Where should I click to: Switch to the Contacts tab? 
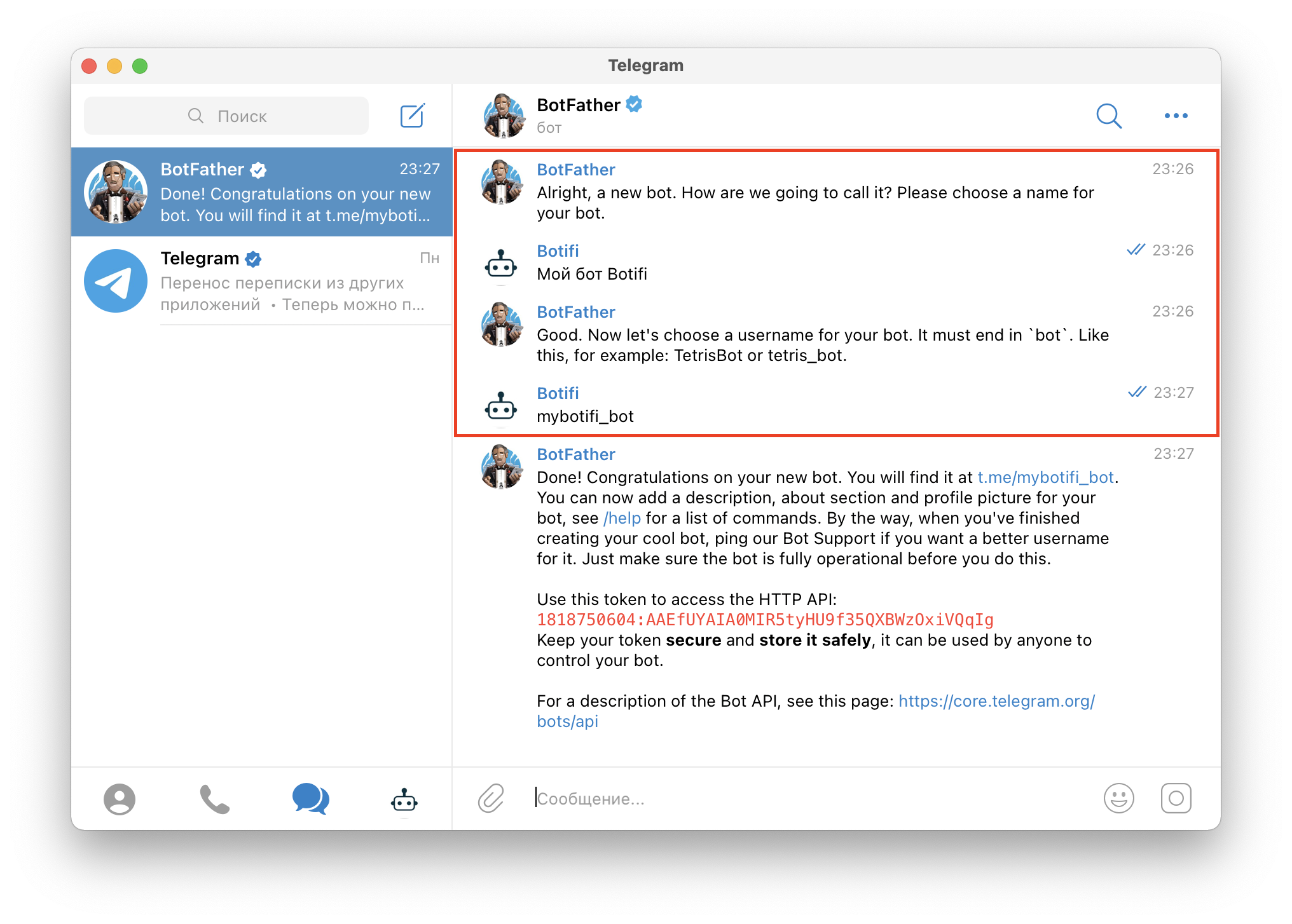coord(120,799)
